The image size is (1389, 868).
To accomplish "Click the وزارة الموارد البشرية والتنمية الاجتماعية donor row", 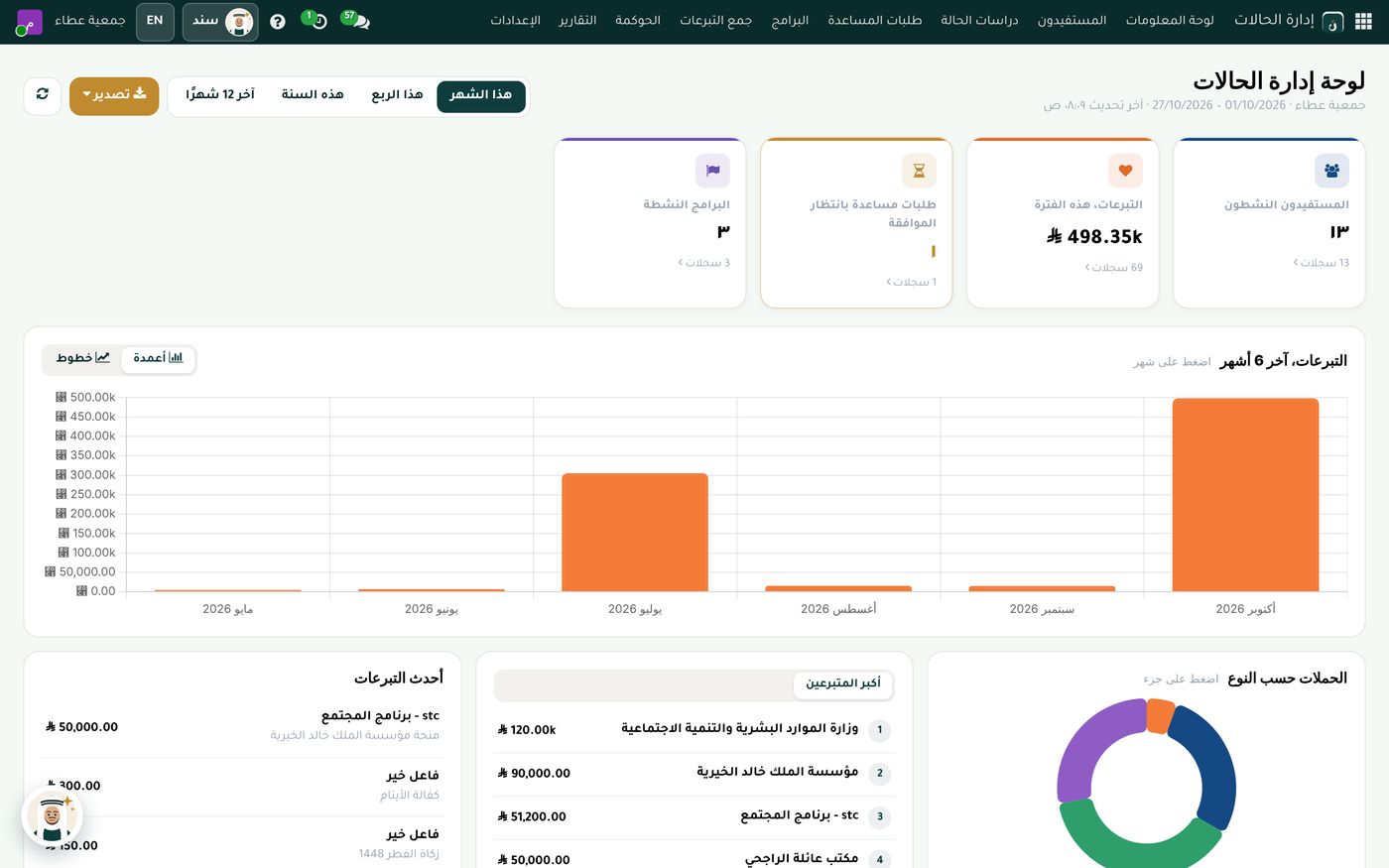I will click(694, 730).
